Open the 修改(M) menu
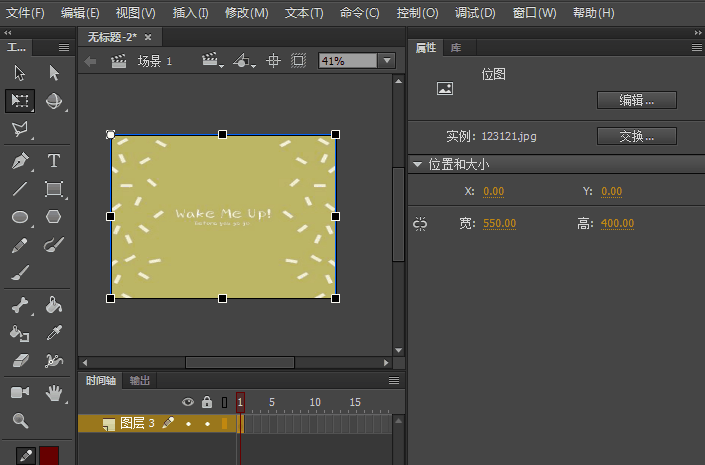 point(247,13)
